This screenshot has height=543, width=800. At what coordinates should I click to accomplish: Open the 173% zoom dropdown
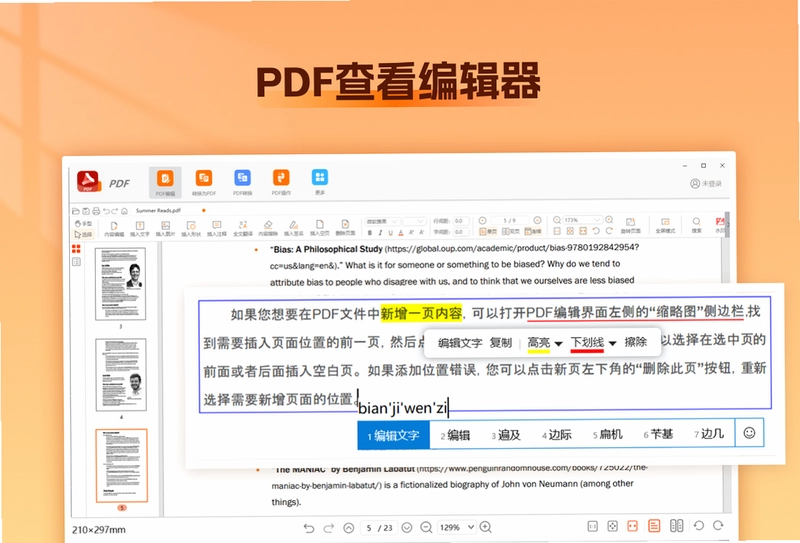tap(582, 220)
